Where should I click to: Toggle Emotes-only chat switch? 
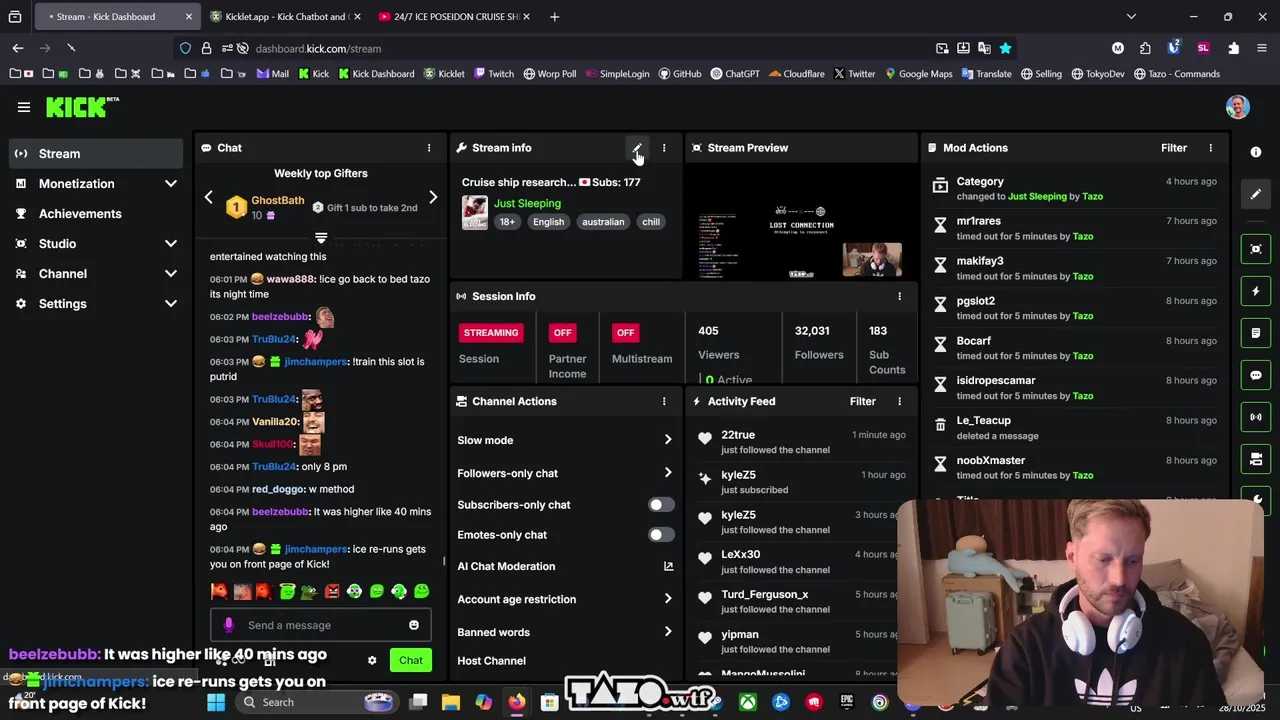[x=660, y=535]
